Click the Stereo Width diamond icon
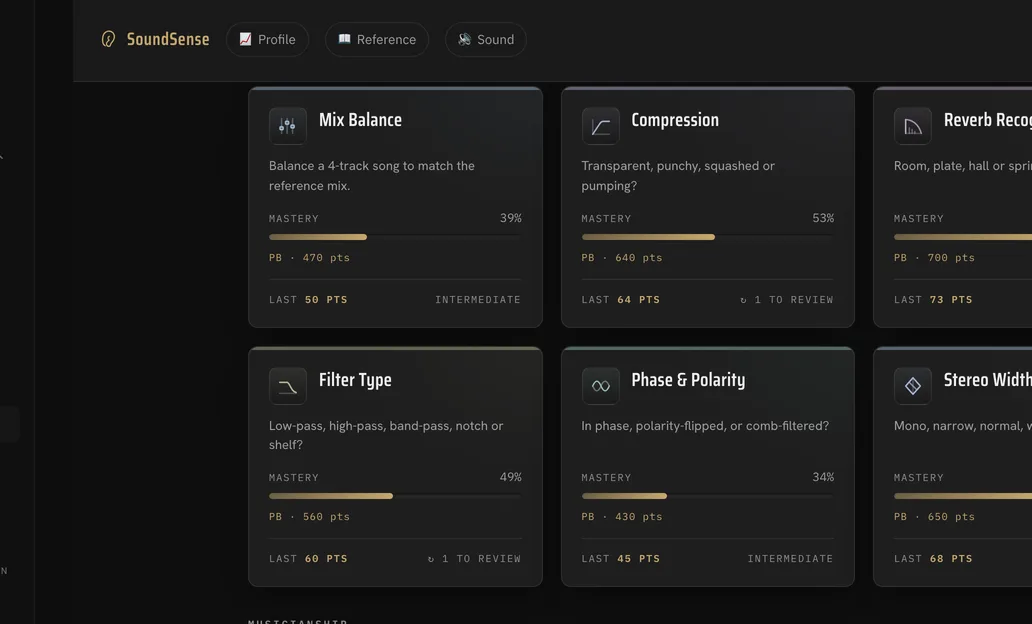 [x=913, y=386]
